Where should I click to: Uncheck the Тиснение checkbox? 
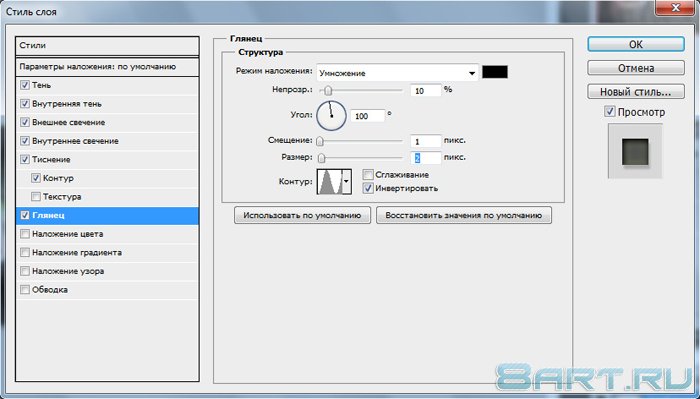point(25,159)
